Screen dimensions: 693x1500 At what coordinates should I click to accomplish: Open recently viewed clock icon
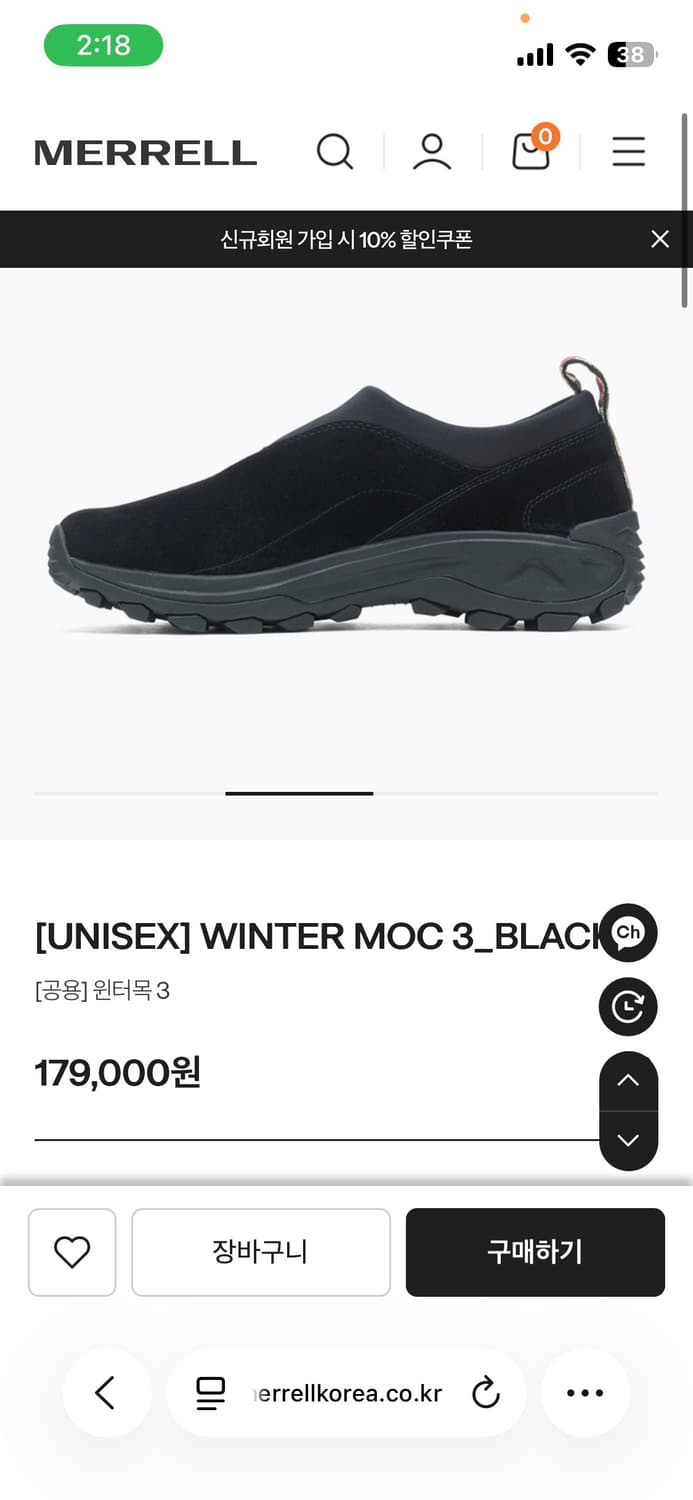[628, 1007]
